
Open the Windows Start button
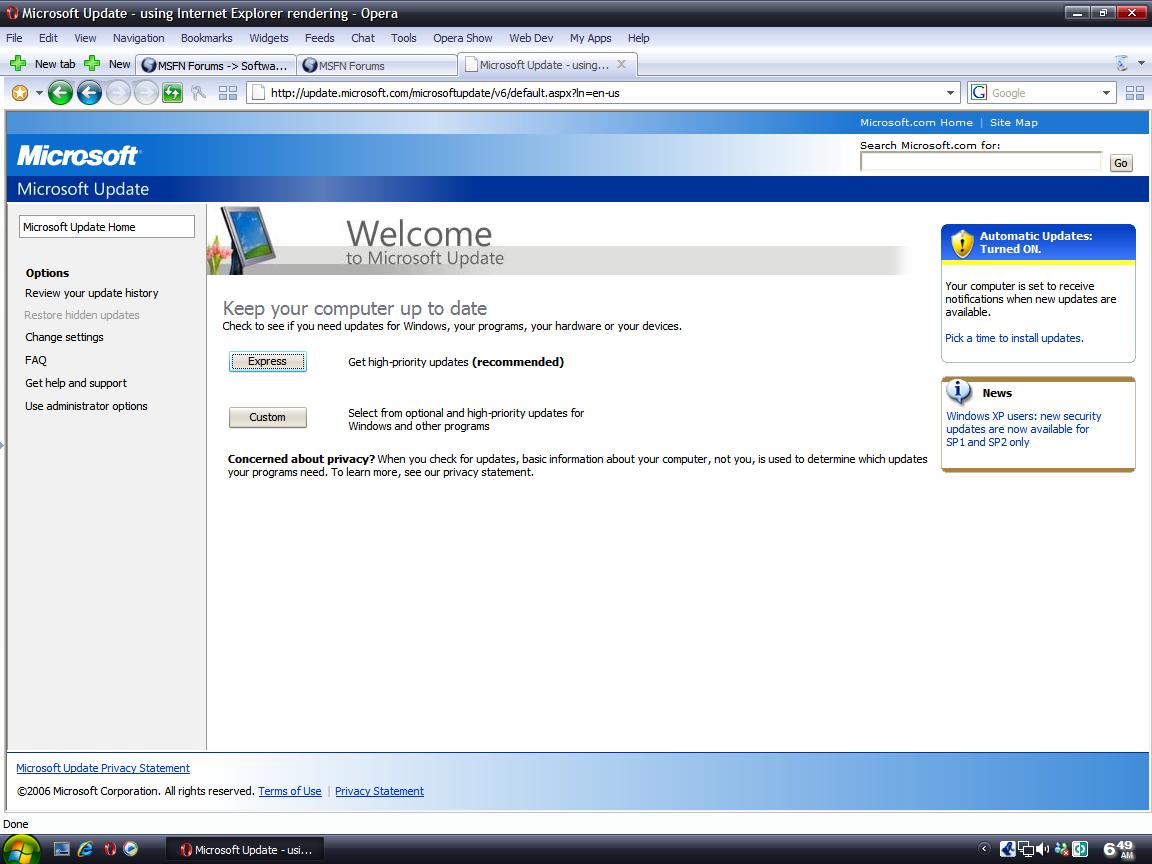pos(21,850)
